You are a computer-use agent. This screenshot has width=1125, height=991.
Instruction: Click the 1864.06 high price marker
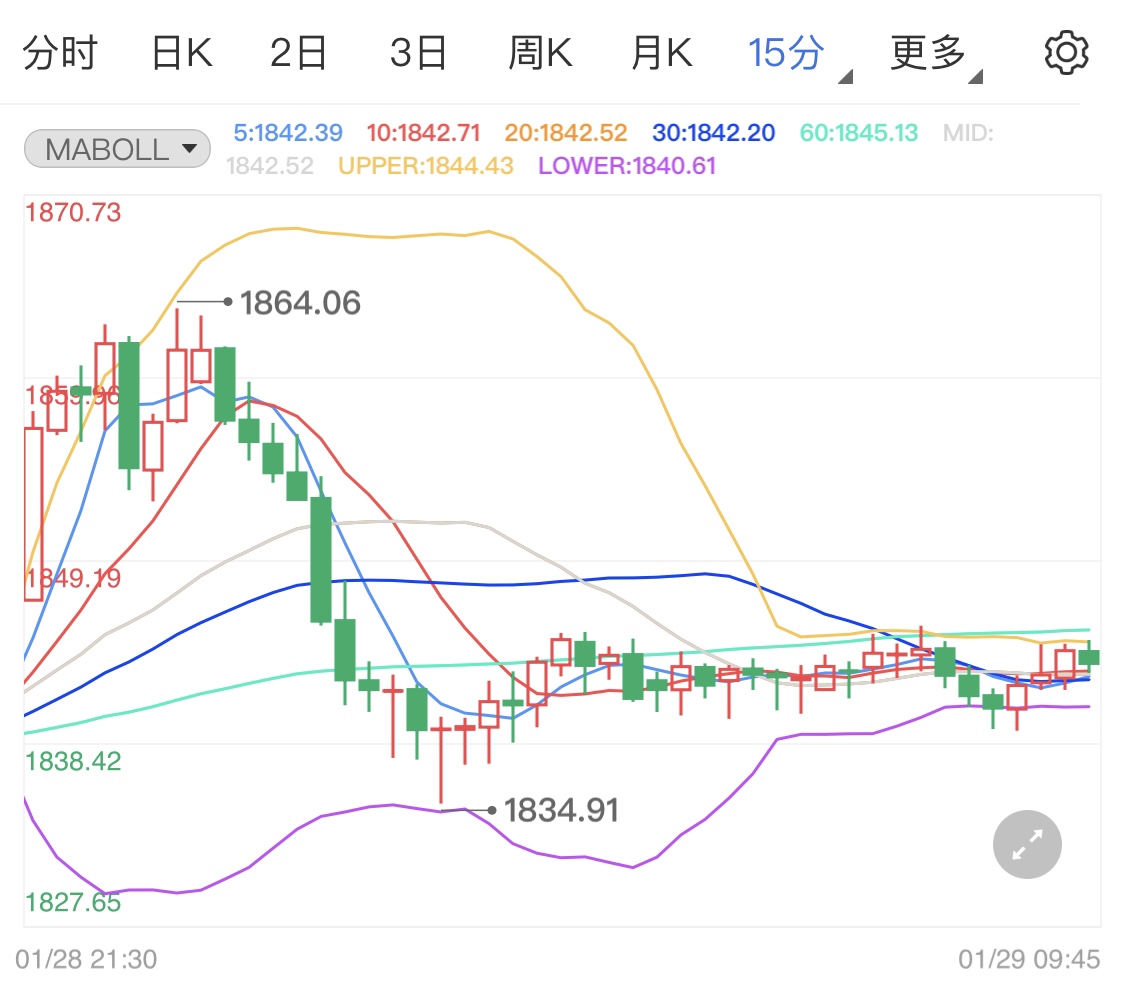299,303
